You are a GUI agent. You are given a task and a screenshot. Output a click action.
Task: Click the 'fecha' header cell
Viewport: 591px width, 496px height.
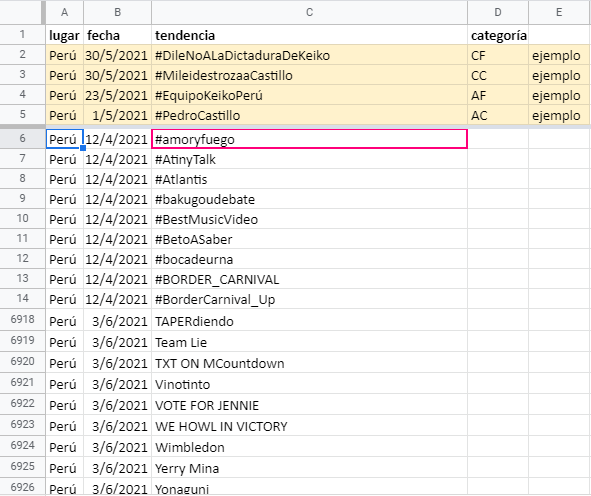(x=118, y=35)
